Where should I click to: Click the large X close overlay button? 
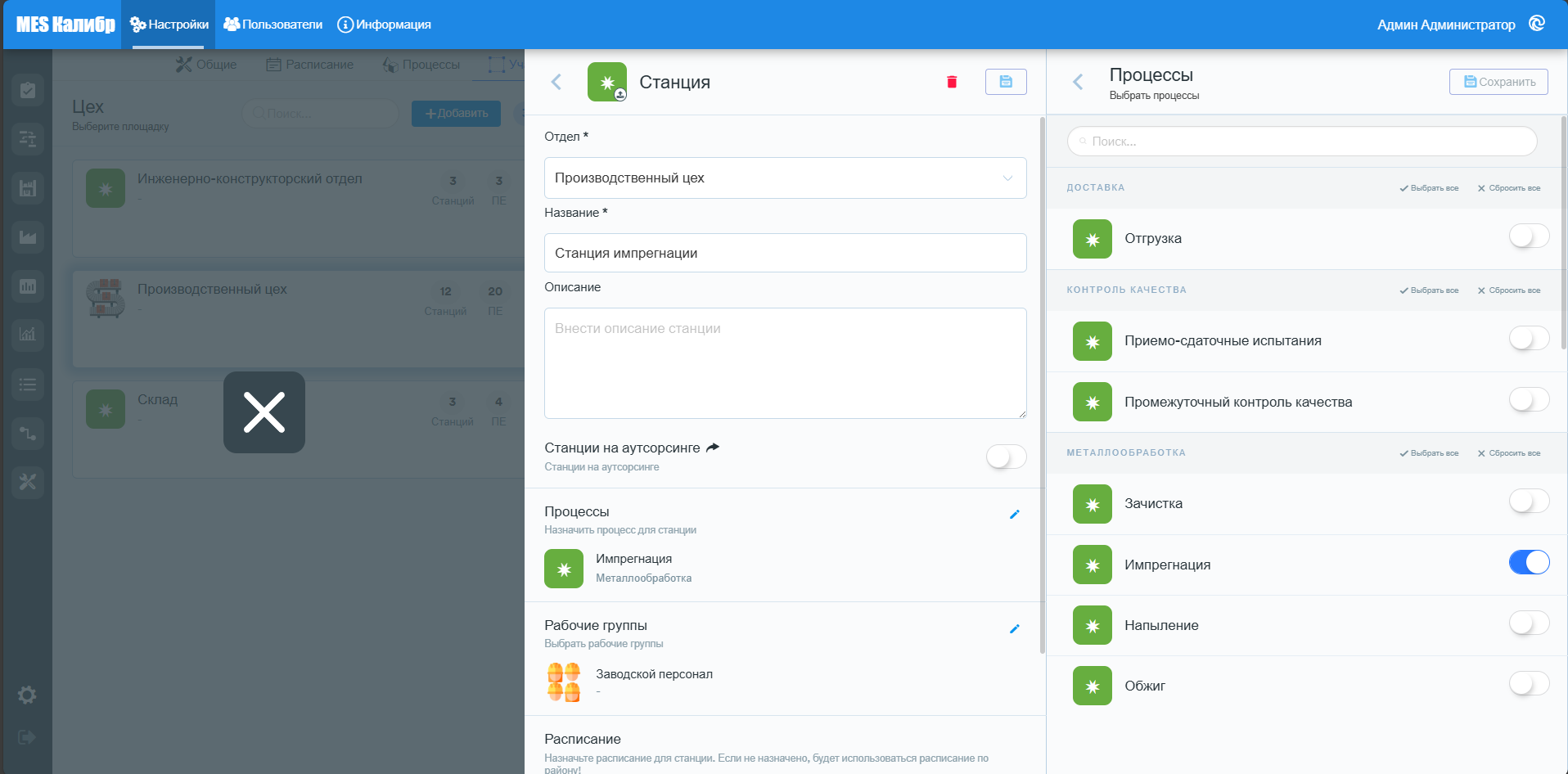coord(264,412)
